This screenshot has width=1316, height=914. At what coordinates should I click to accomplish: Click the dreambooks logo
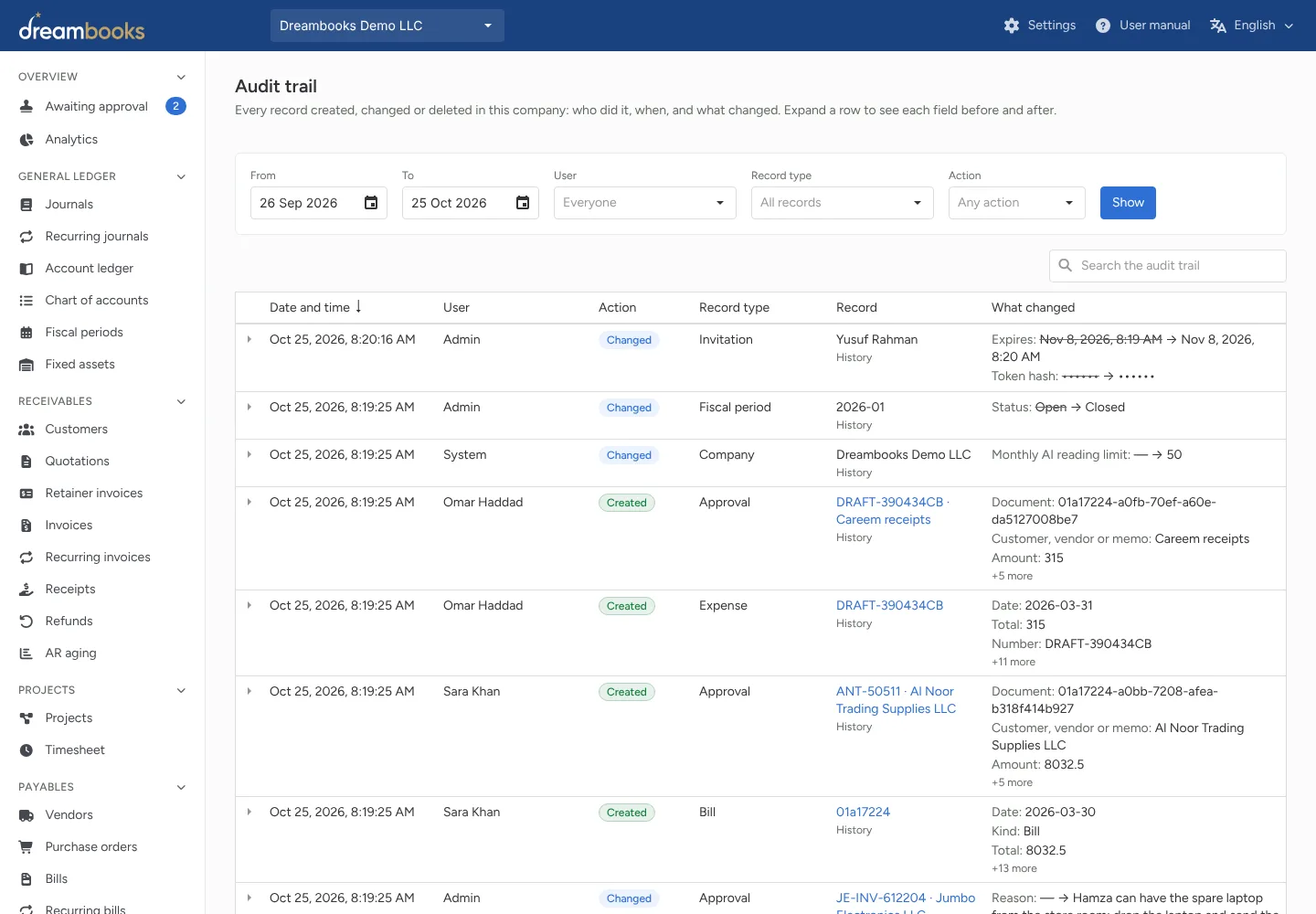(81, 27)
